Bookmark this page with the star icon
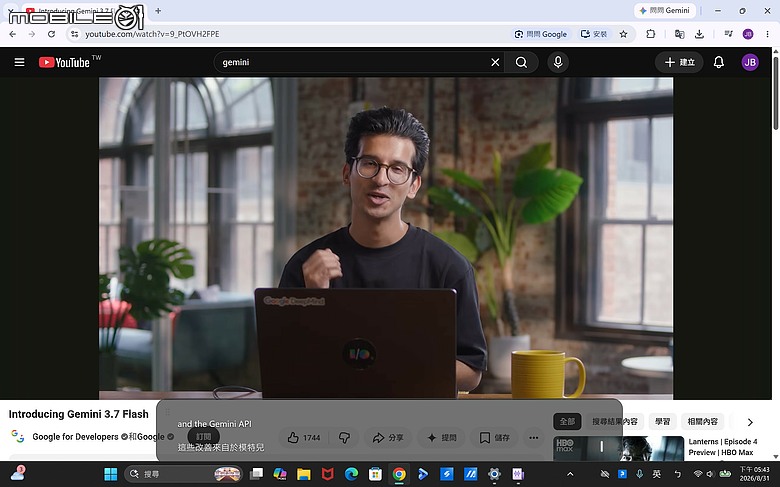 (623, 34)
